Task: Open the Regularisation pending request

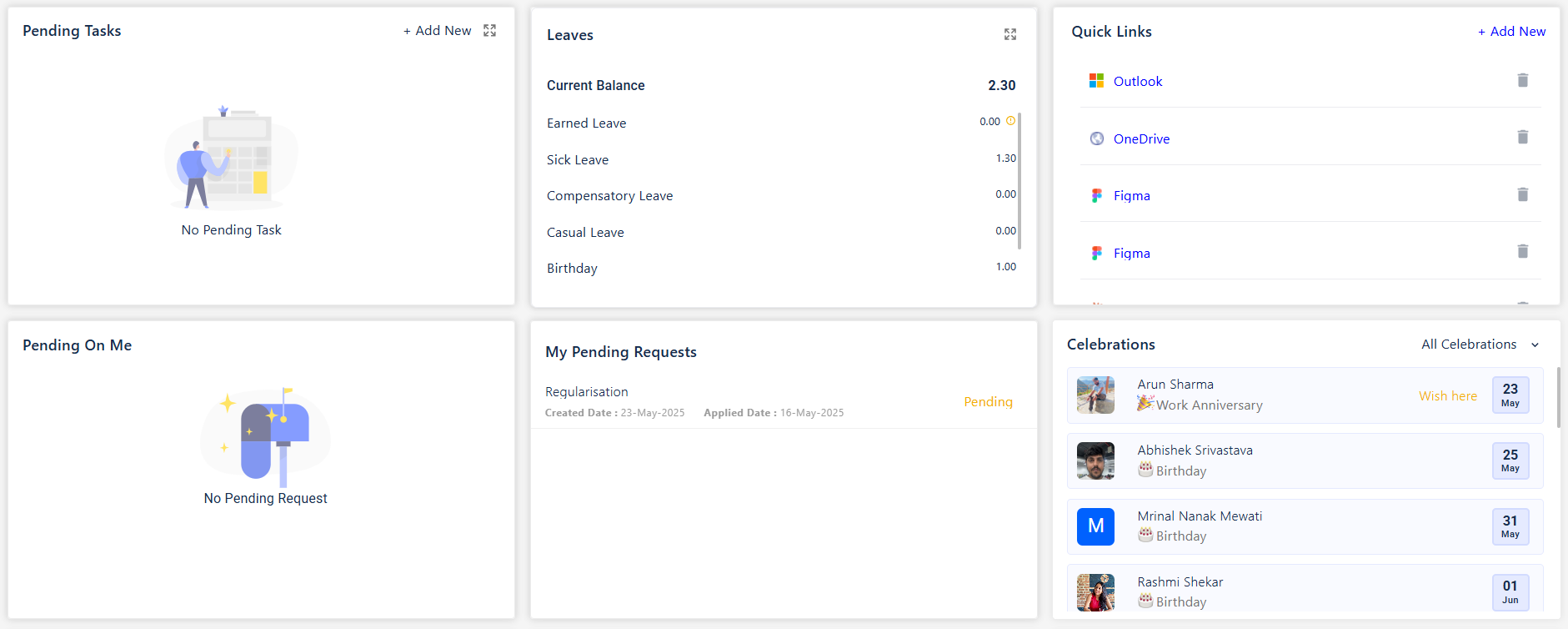Action: tap(587, 392)
